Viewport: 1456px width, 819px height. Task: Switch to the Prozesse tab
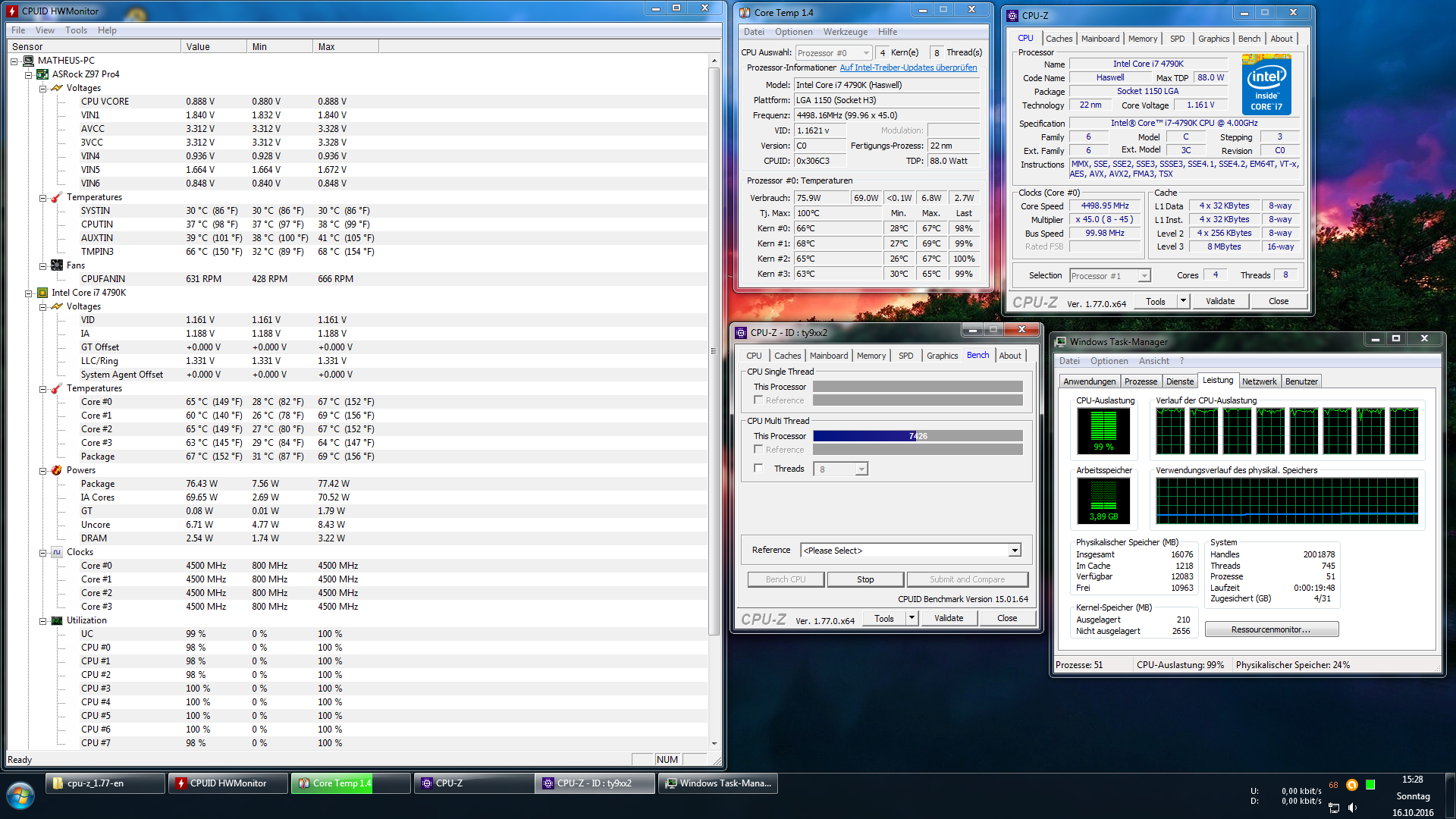1141,381
